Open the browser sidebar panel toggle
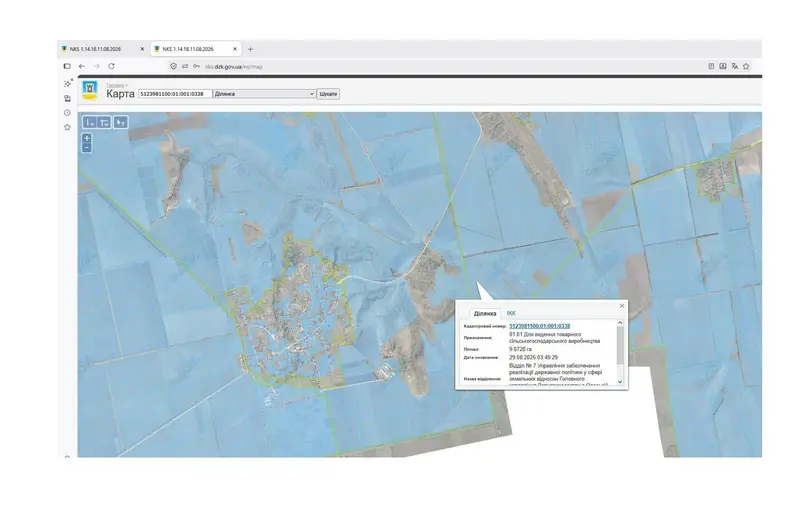 [67, 66]
